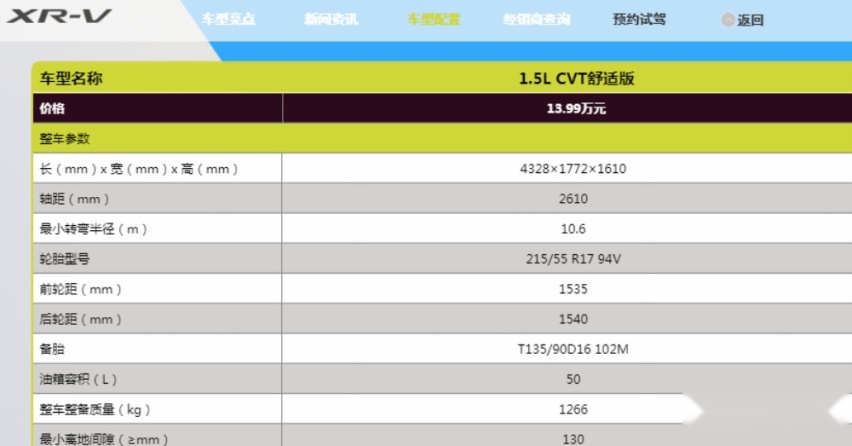Click the 整车参数 section header
Viewport: 852px width, 446px height.
pyautogui.click(x=64, y=139)
